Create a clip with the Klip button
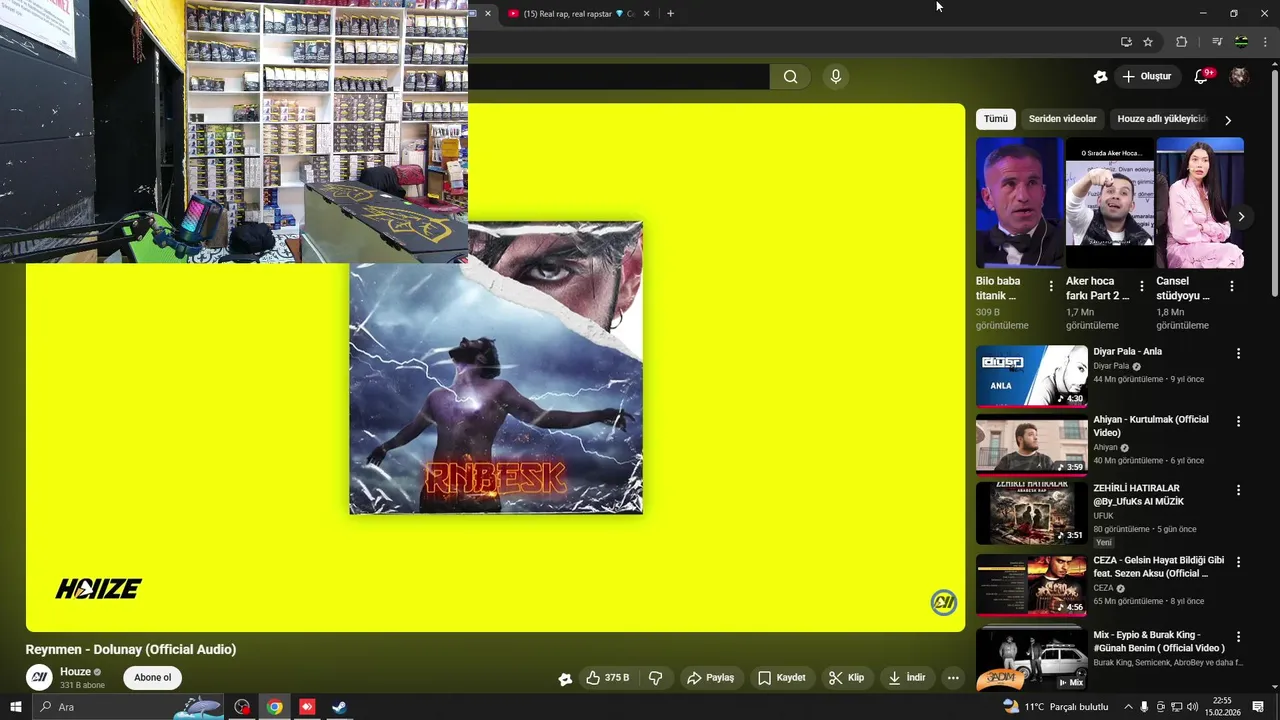1280x720 pixels. coord(846,678)
